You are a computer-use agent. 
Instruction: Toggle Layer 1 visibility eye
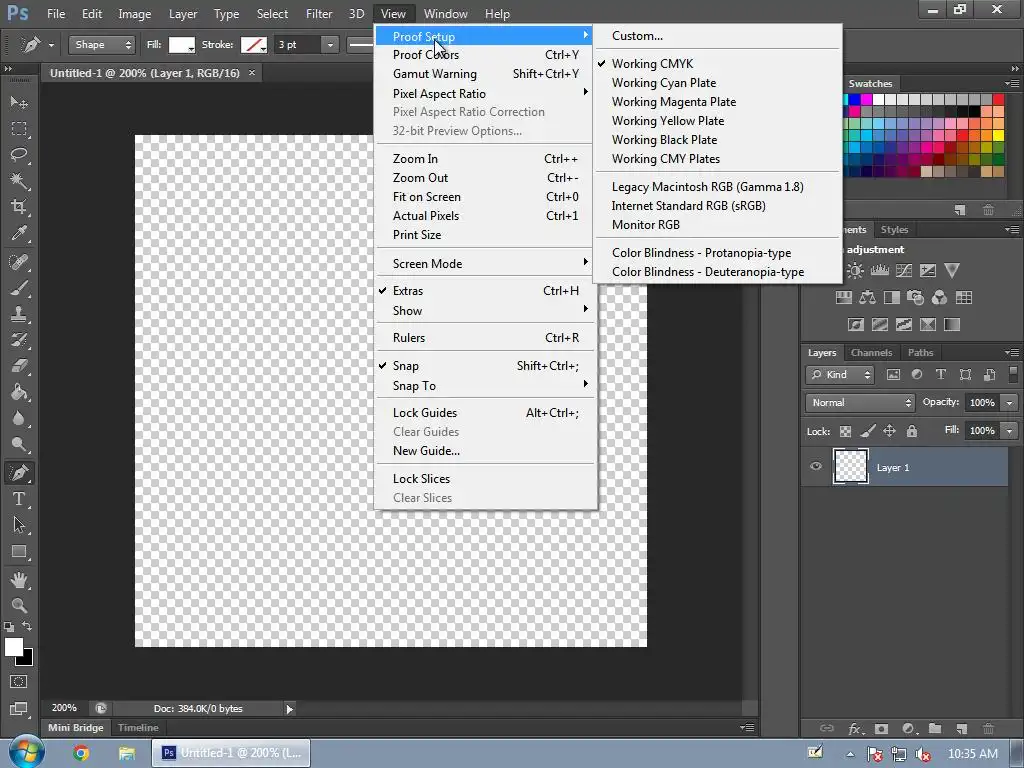[816, 466]
